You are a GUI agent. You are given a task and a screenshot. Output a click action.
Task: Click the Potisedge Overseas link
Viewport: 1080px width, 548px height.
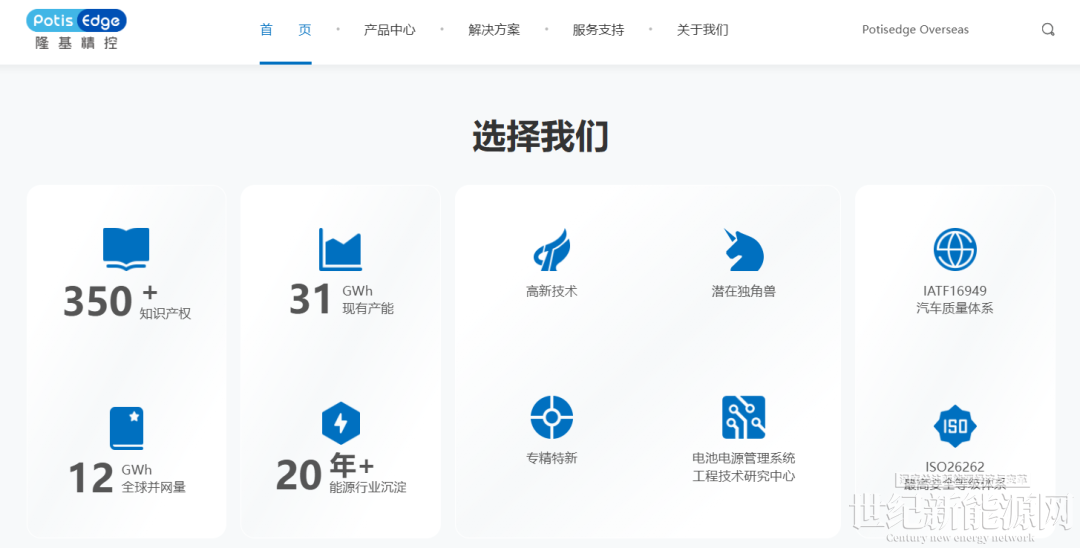(915, 30)
